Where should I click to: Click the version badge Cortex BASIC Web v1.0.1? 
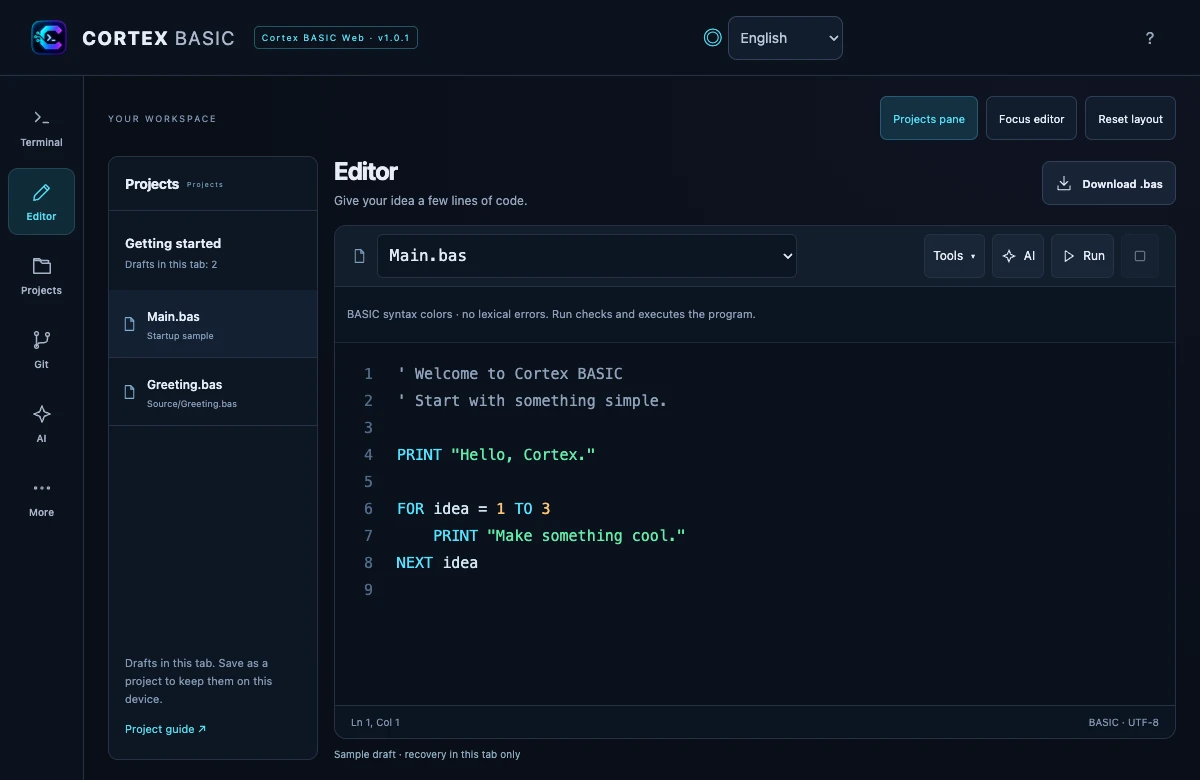(x=336, y=38)
